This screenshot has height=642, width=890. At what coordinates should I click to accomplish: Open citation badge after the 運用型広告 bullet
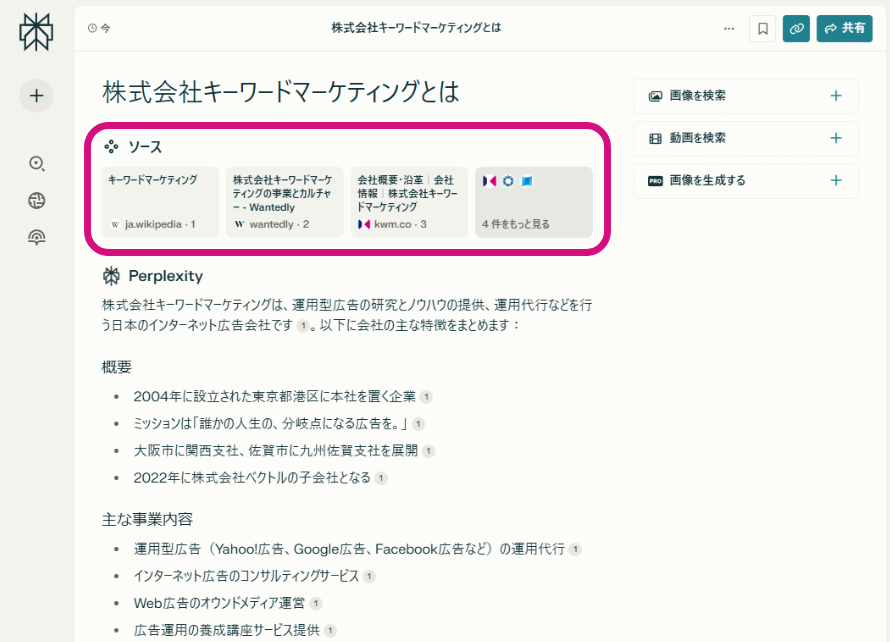(x=576, y=549)
